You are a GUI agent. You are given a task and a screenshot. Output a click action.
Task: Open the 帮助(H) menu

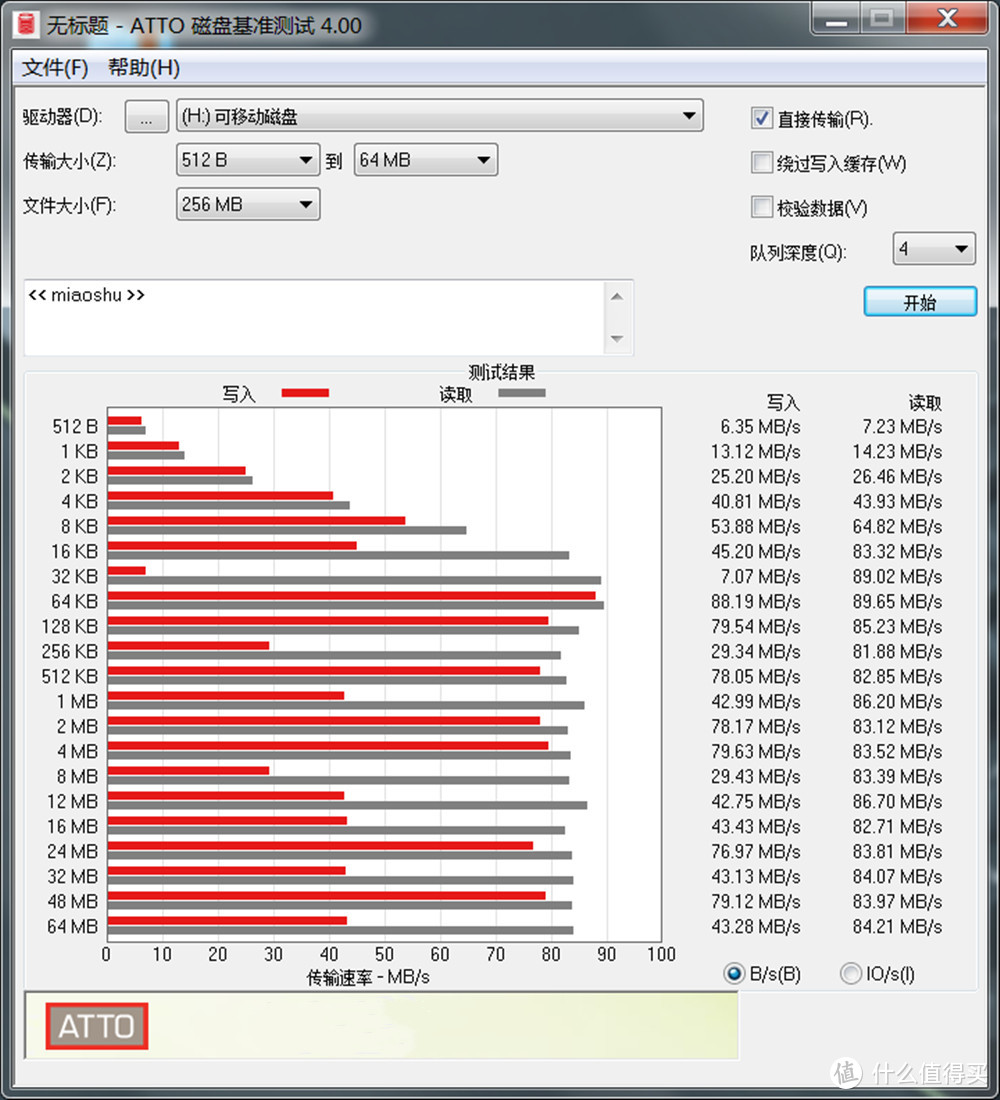144,68
